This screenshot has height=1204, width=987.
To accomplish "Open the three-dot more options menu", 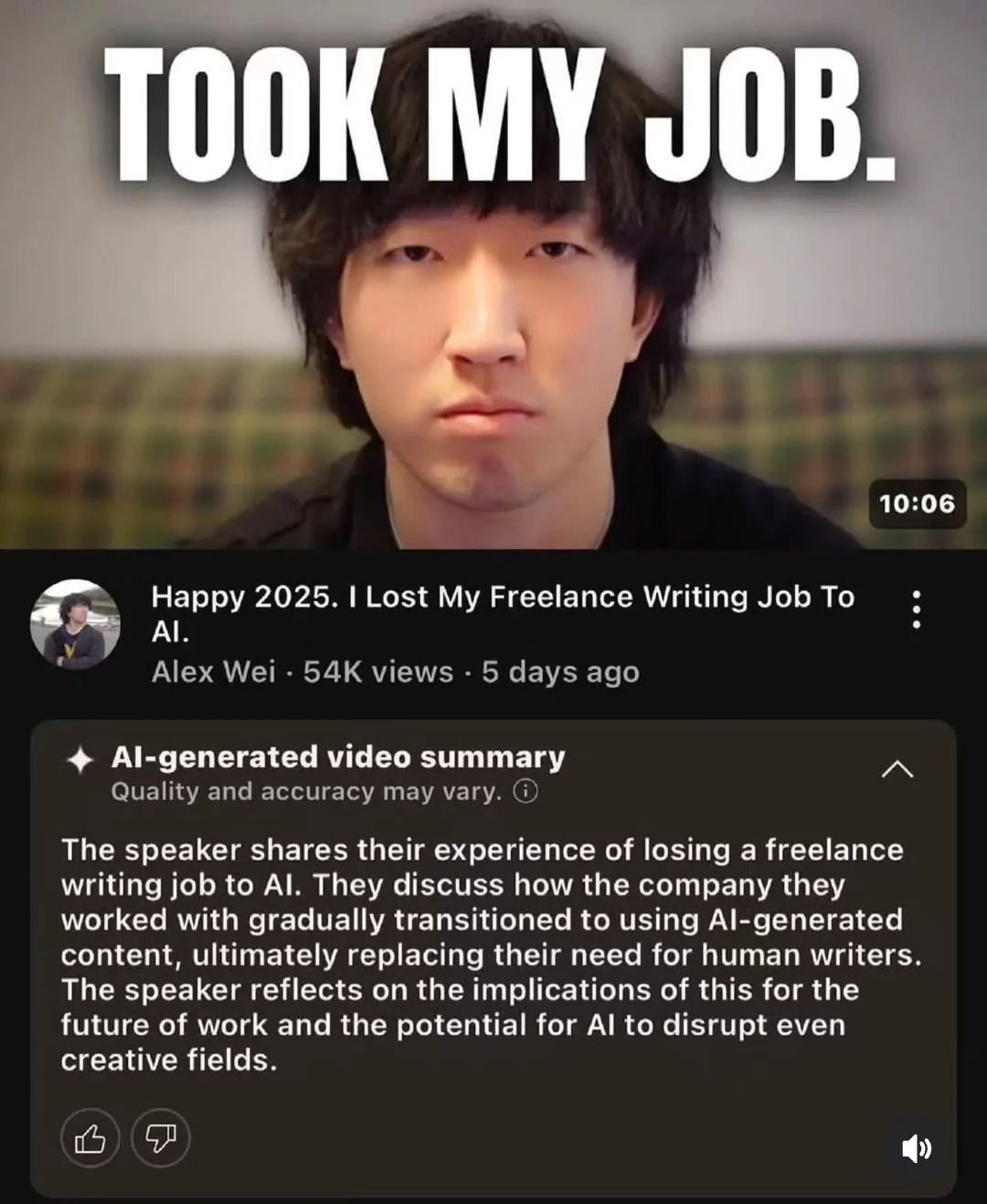I will click(916, 609).
